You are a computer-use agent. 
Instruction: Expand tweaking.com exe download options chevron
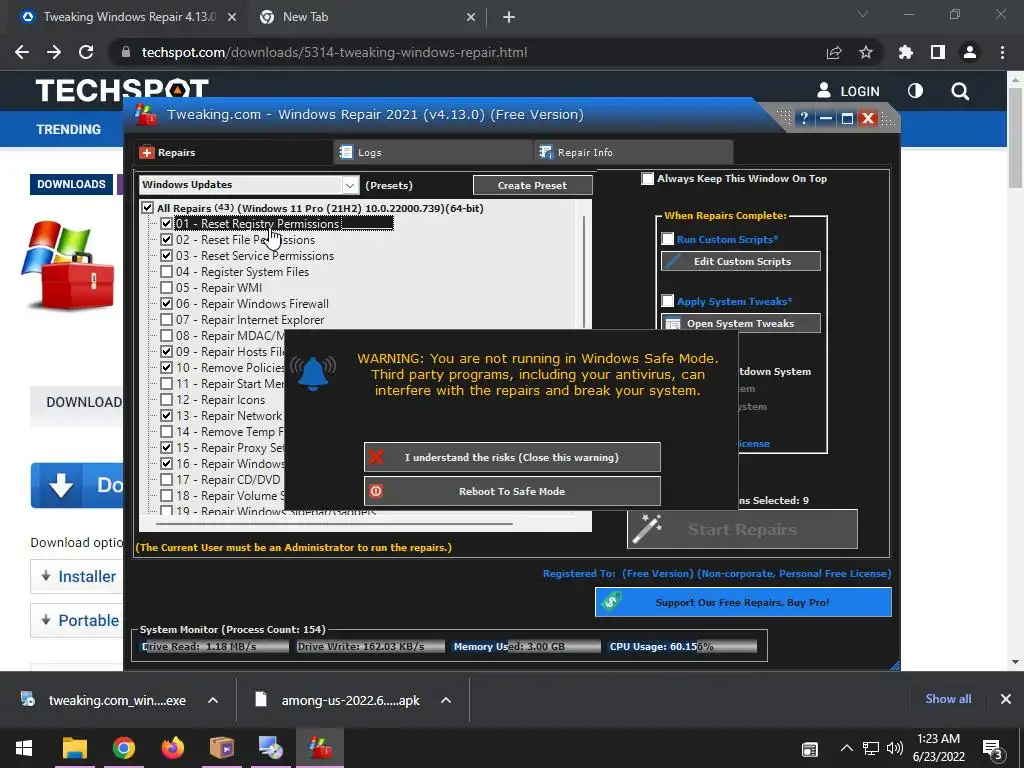(x=213, y=700)
